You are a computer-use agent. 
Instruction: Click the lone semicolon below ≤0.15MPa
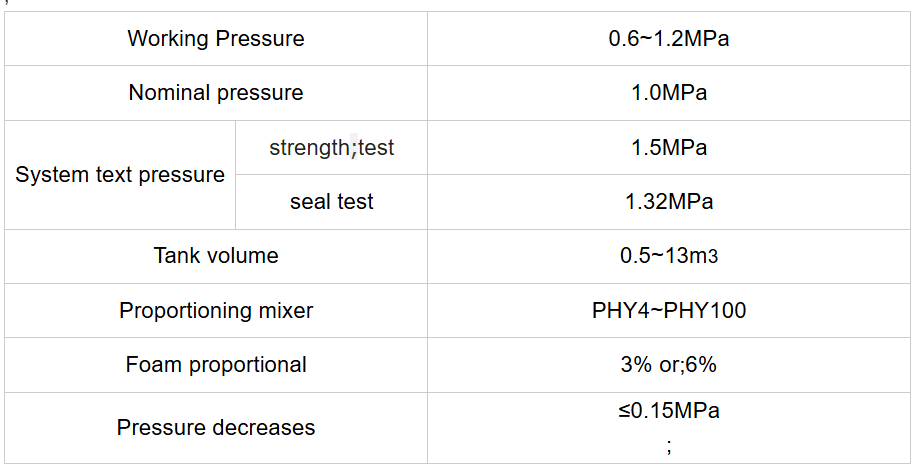pos(668,447)
